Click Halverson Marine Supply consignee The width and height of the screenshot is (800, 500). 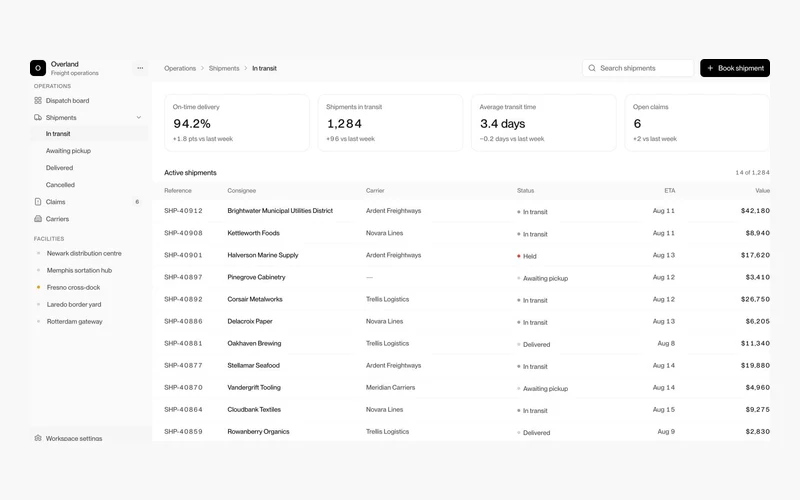(x=263, y=255)
